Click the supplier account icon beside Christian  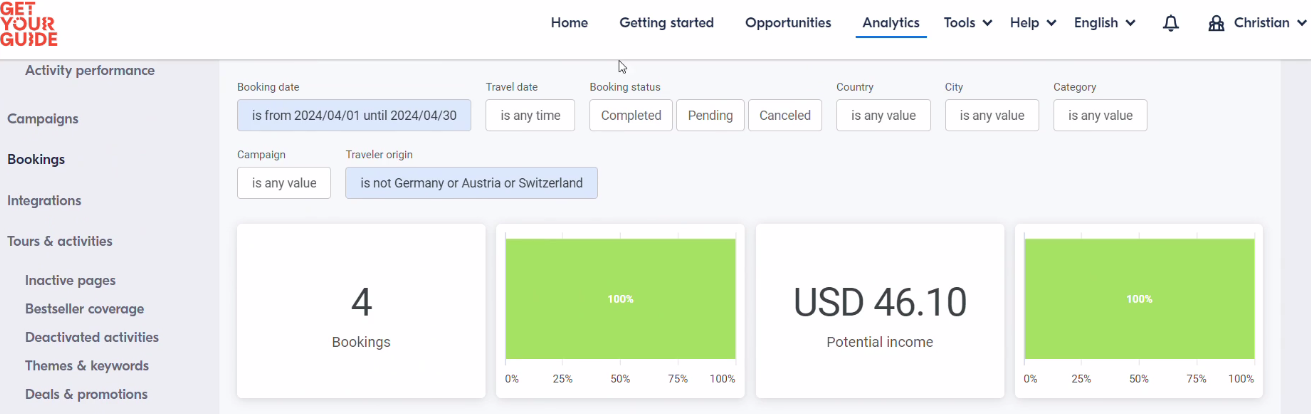(1216, 23)
